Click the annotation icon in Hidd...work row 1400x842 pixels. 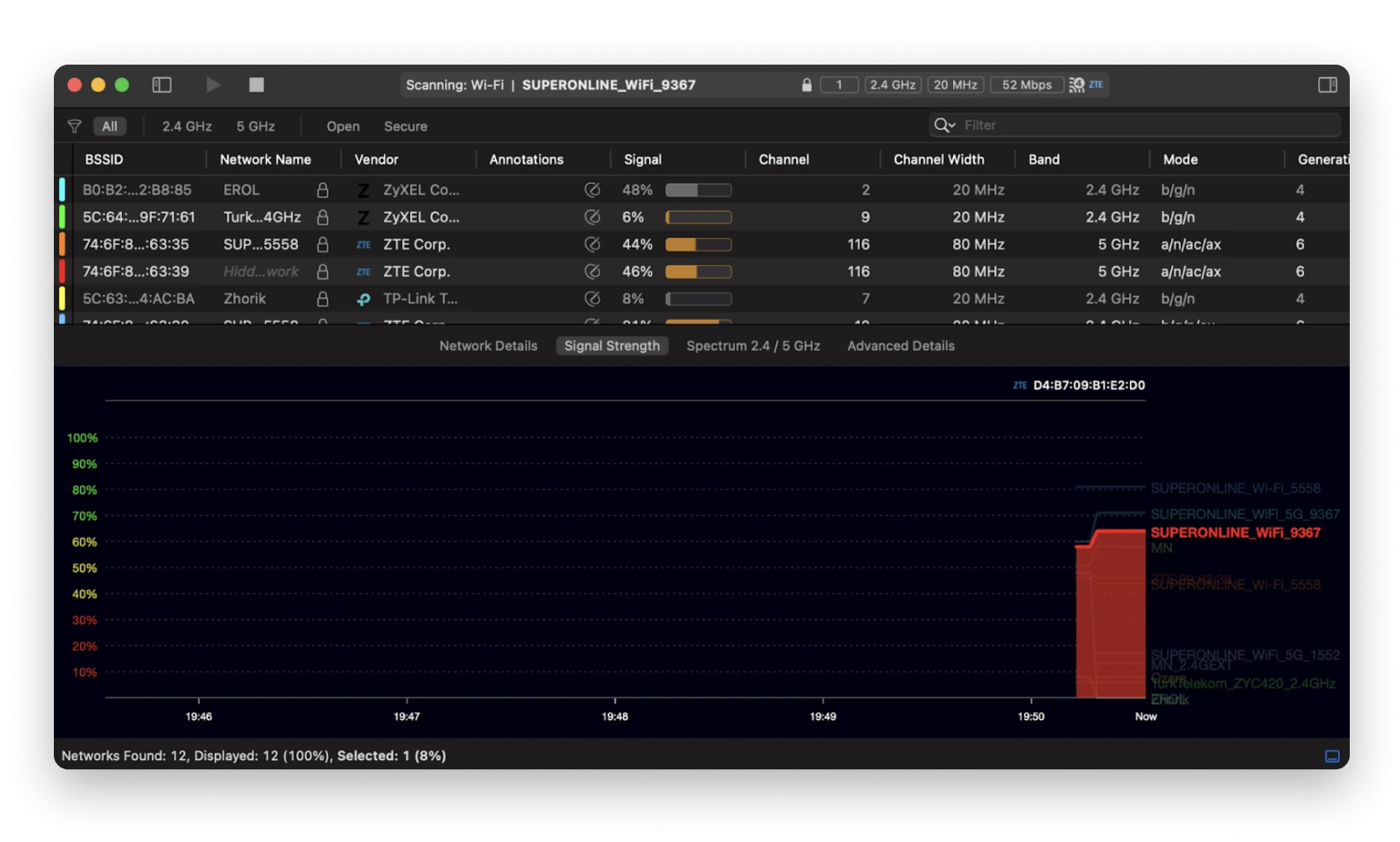(x=592, y=271)
